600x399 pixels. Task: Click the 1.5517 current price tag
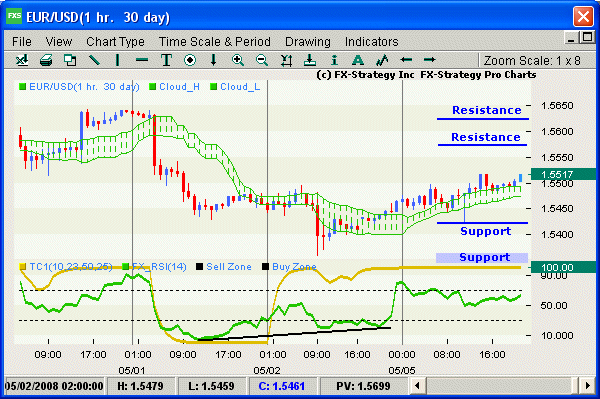tap(563, 174)
